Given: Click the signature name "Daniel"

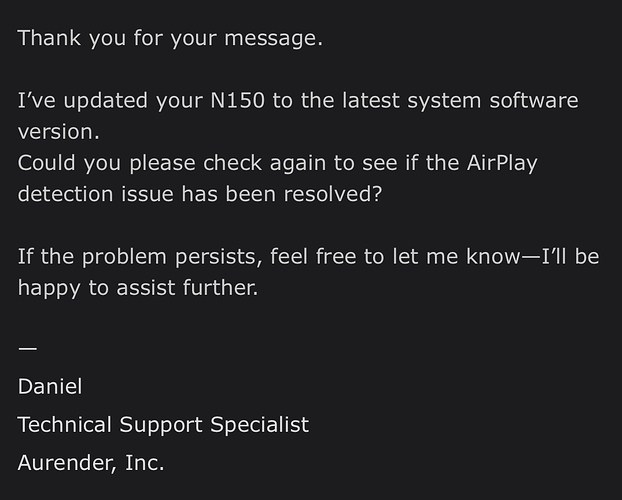Looking at the screenshot, I should 51,386.
